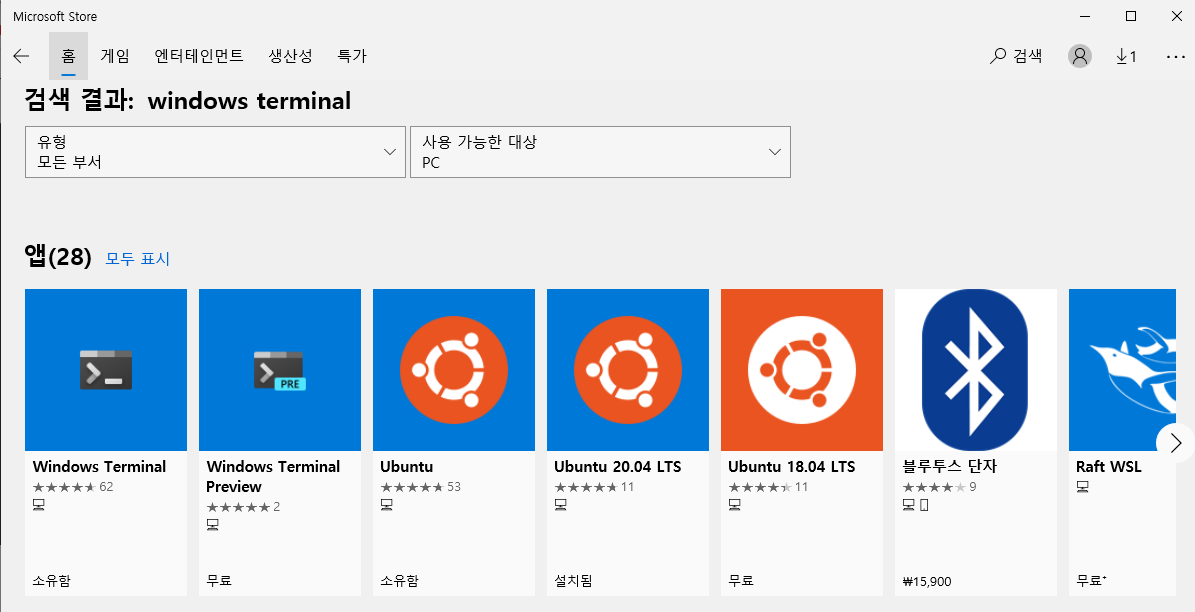Maximize the Microsoft Store window

click(x=1131, y=16)
